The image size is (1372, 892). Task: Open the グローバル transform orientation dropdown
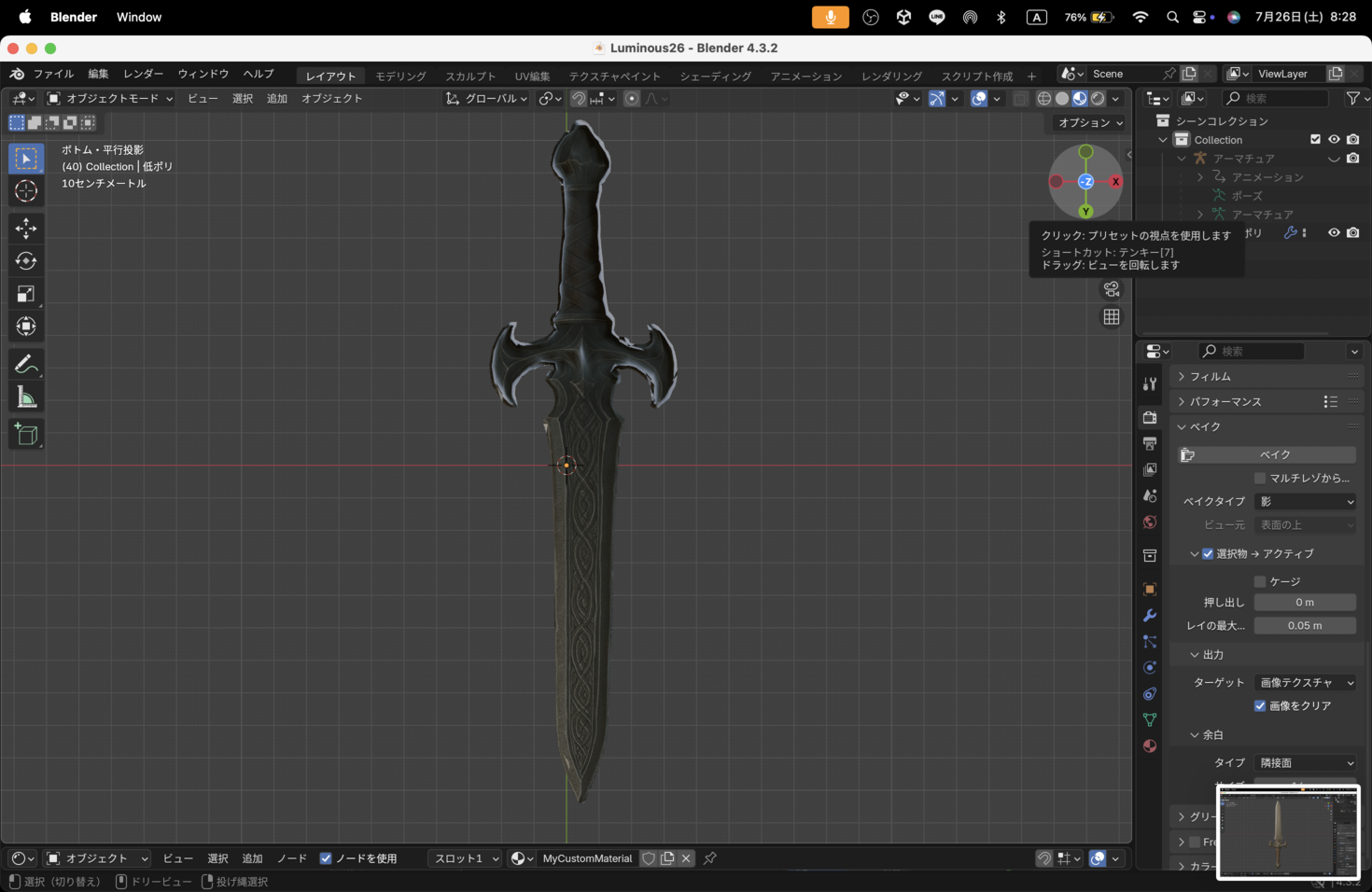point(486,98)
